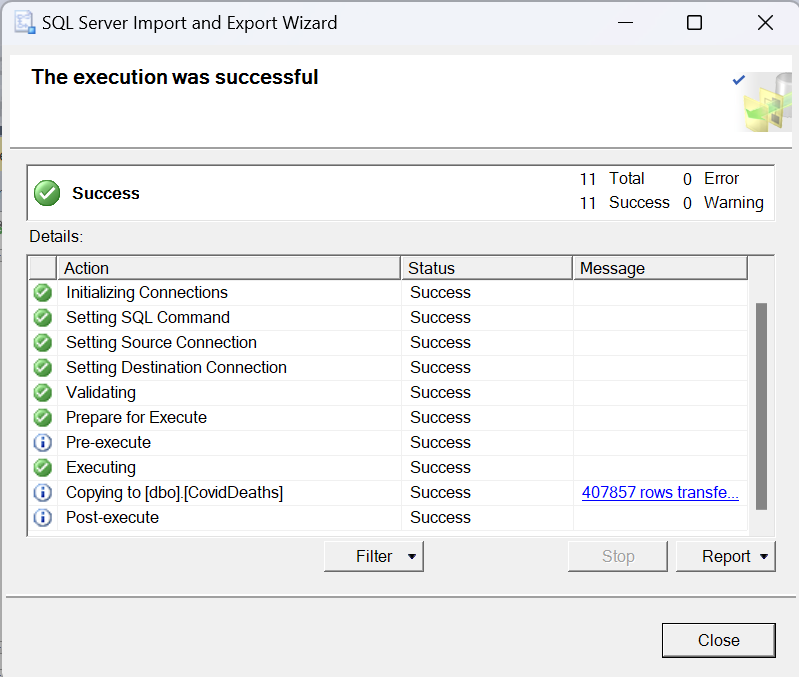The width and height of the screenshot is (799, 677).
Task: Click the green check beside Initializing Connections
Action: click(43, 293)
